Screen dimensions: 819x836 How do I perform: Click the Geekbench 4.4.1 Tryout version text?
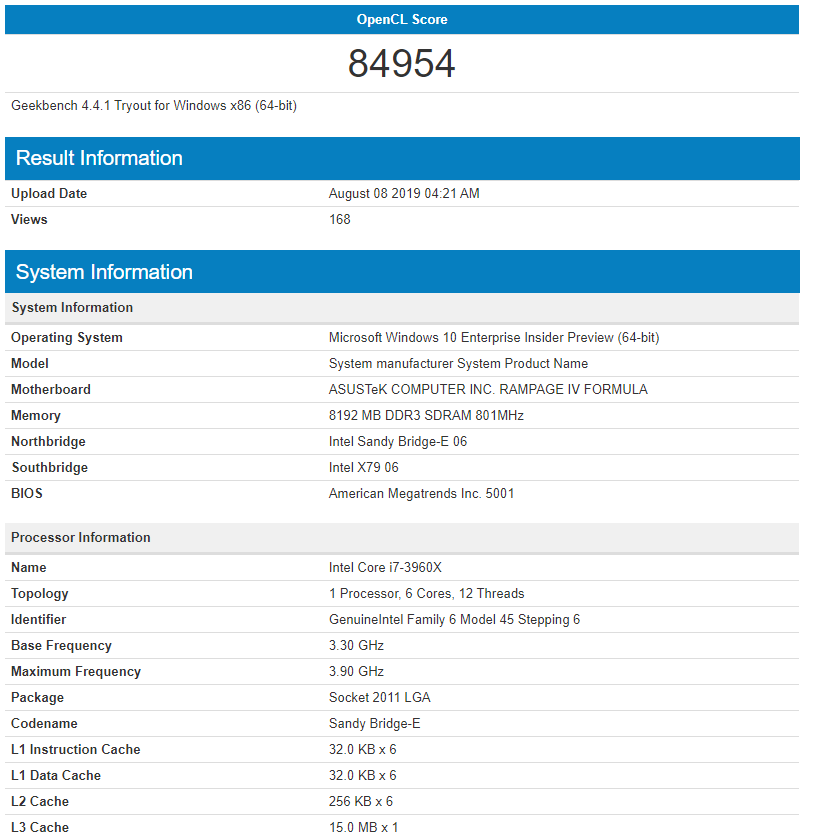coord(154,106)
